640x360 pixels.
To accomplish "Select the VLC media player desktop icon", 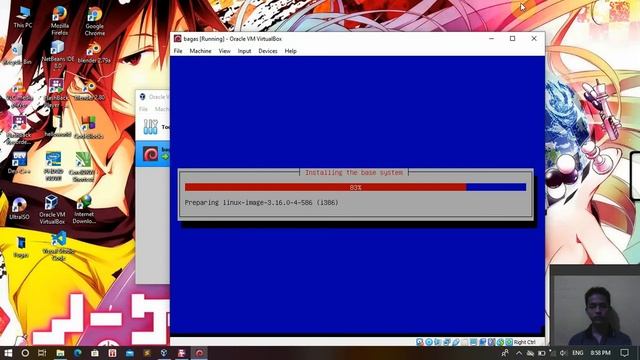I will [x=19, y=93].
